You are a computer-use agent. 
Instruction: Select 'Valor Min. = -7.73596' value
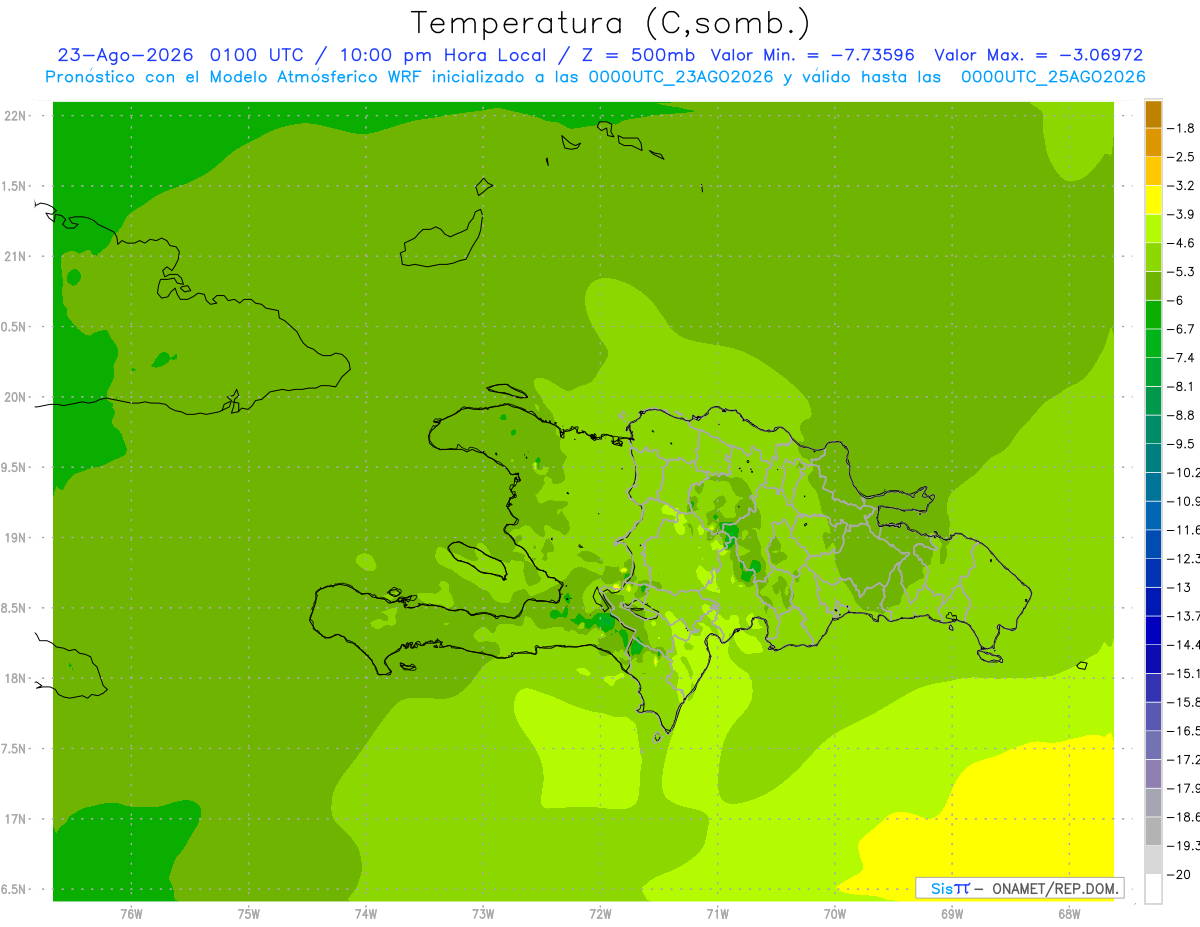[x=813, y=55]
